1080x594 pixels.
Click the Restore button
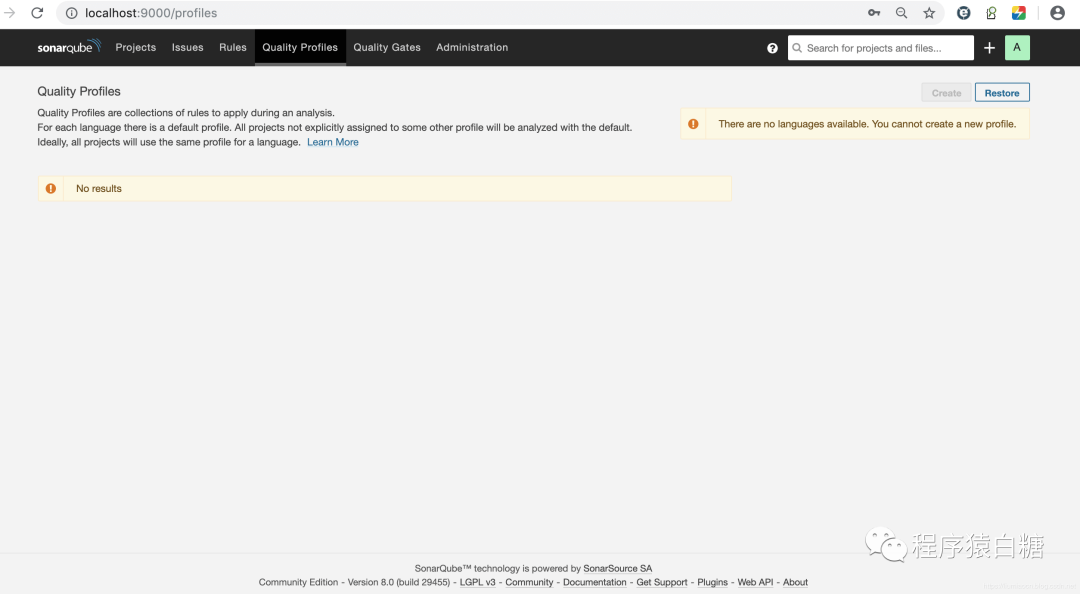point(1002,93)
